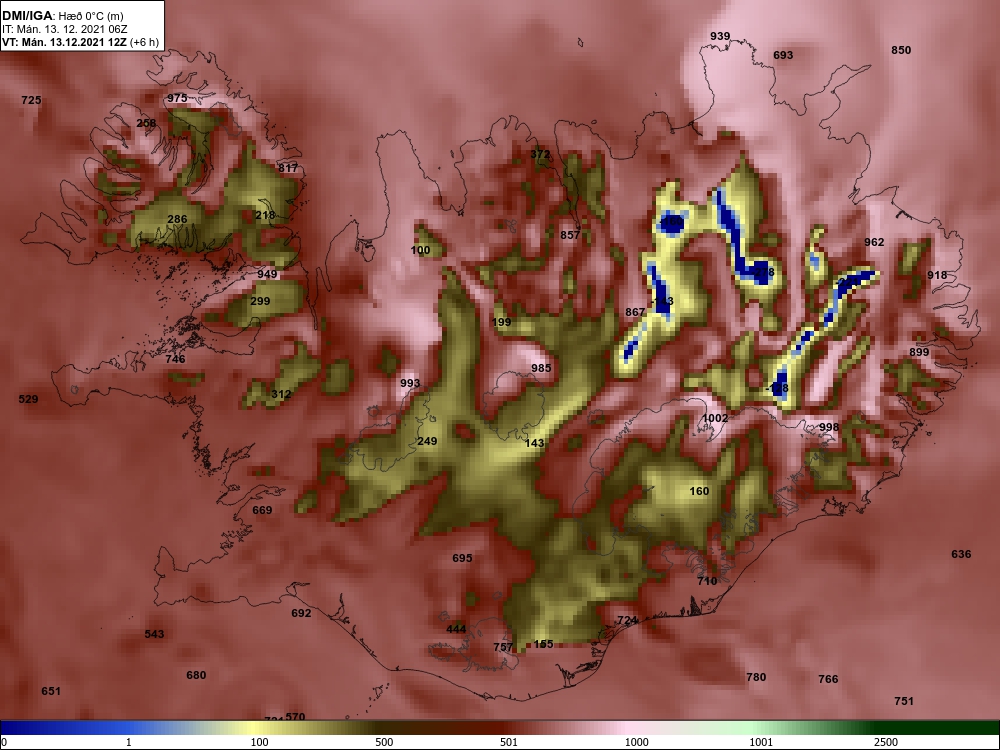Click the map value 850

(901, 50)
